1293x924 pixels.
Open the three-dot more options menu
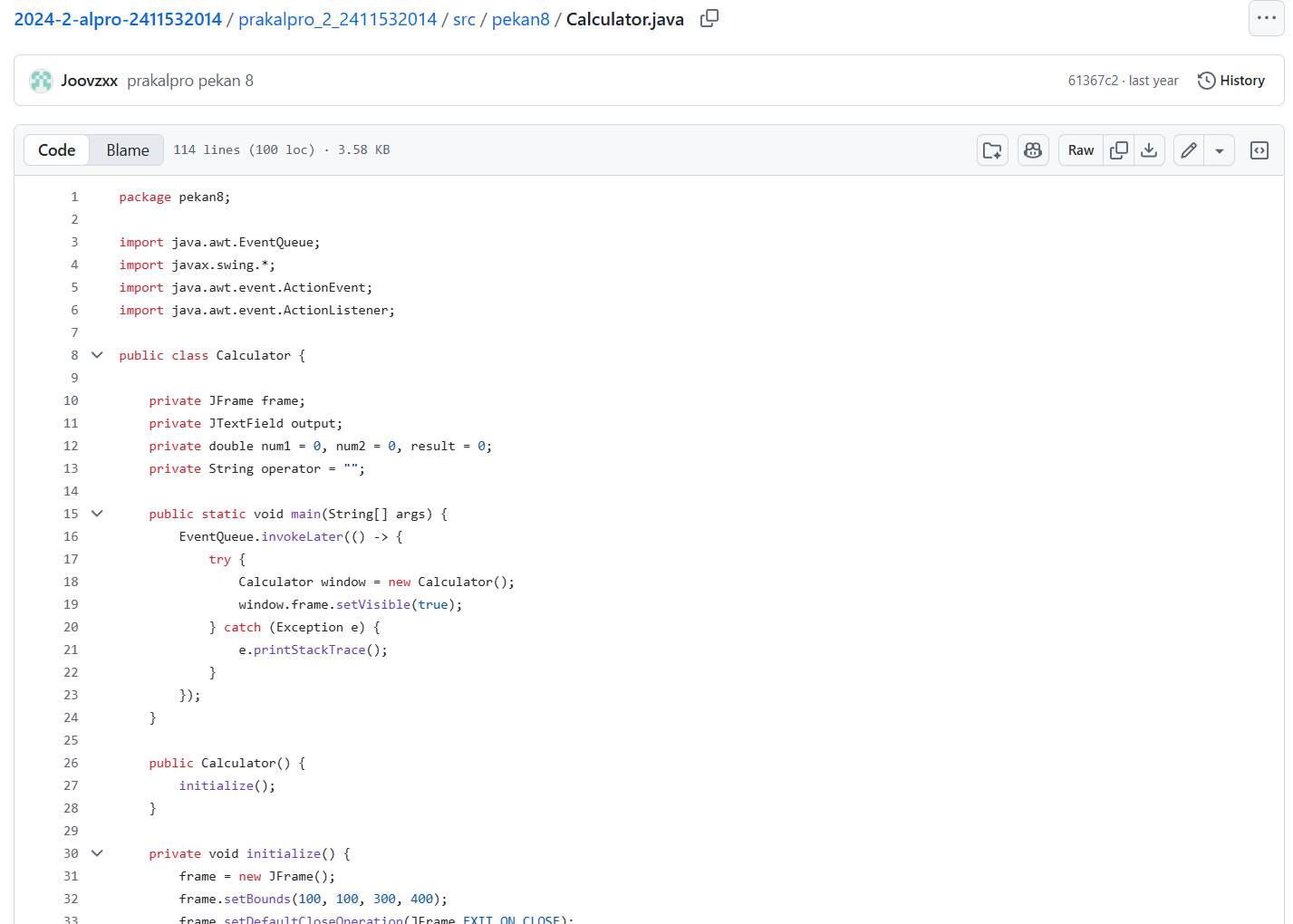click(1266, 18)
